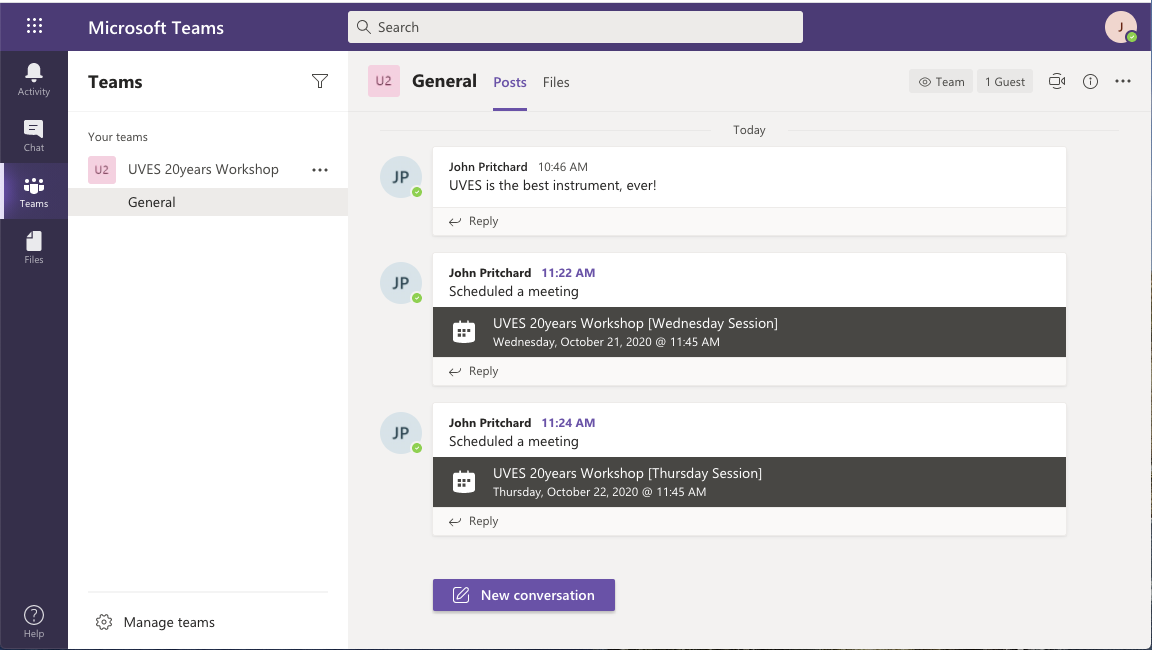Viewport: 1152px width, 650px height.
Task: Click the U2 channel header avatar
Action: pyautogui.click(x=384, y=81)
